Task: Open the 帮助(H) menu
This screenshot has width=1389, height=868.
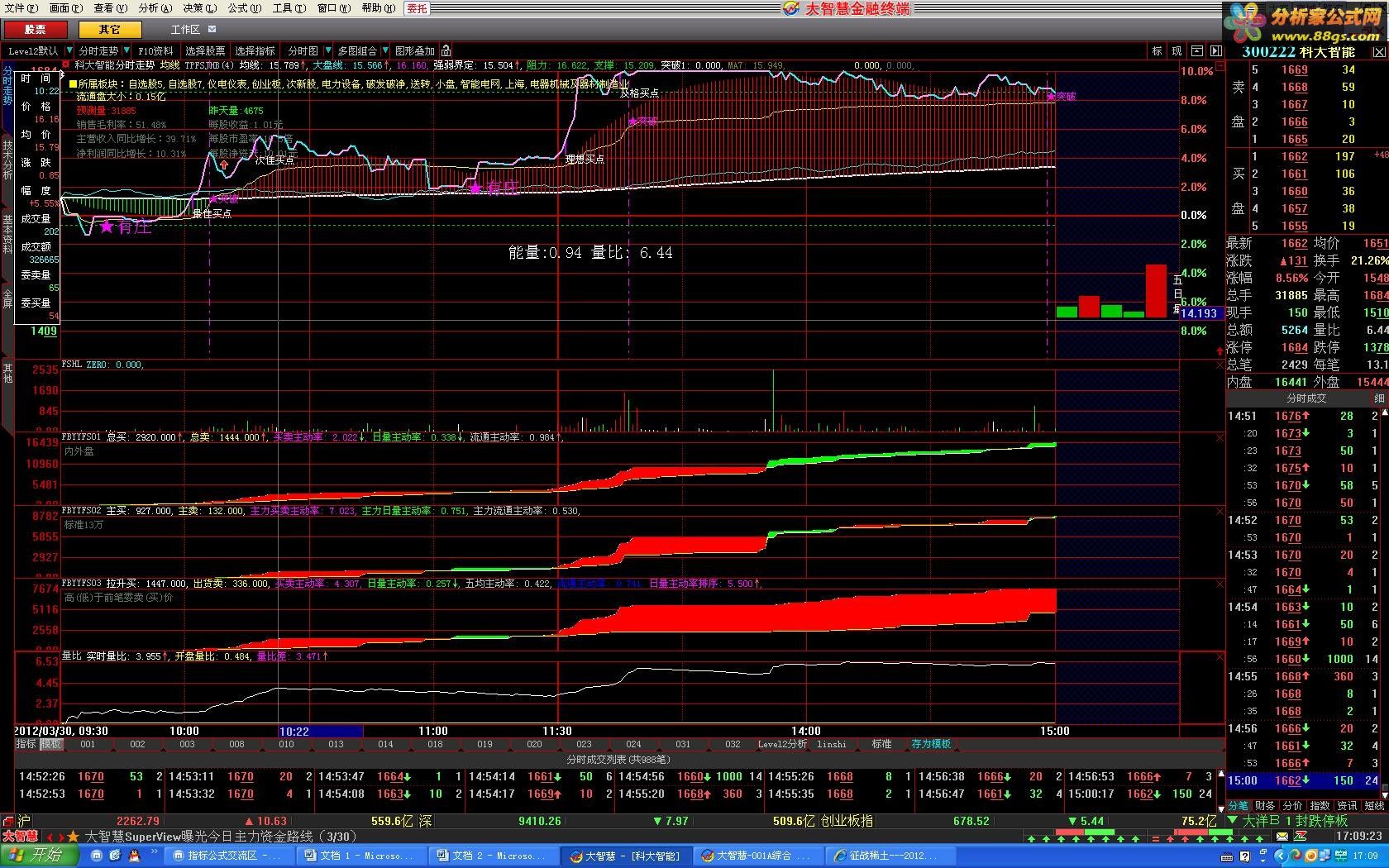Action: pos(378,8)
